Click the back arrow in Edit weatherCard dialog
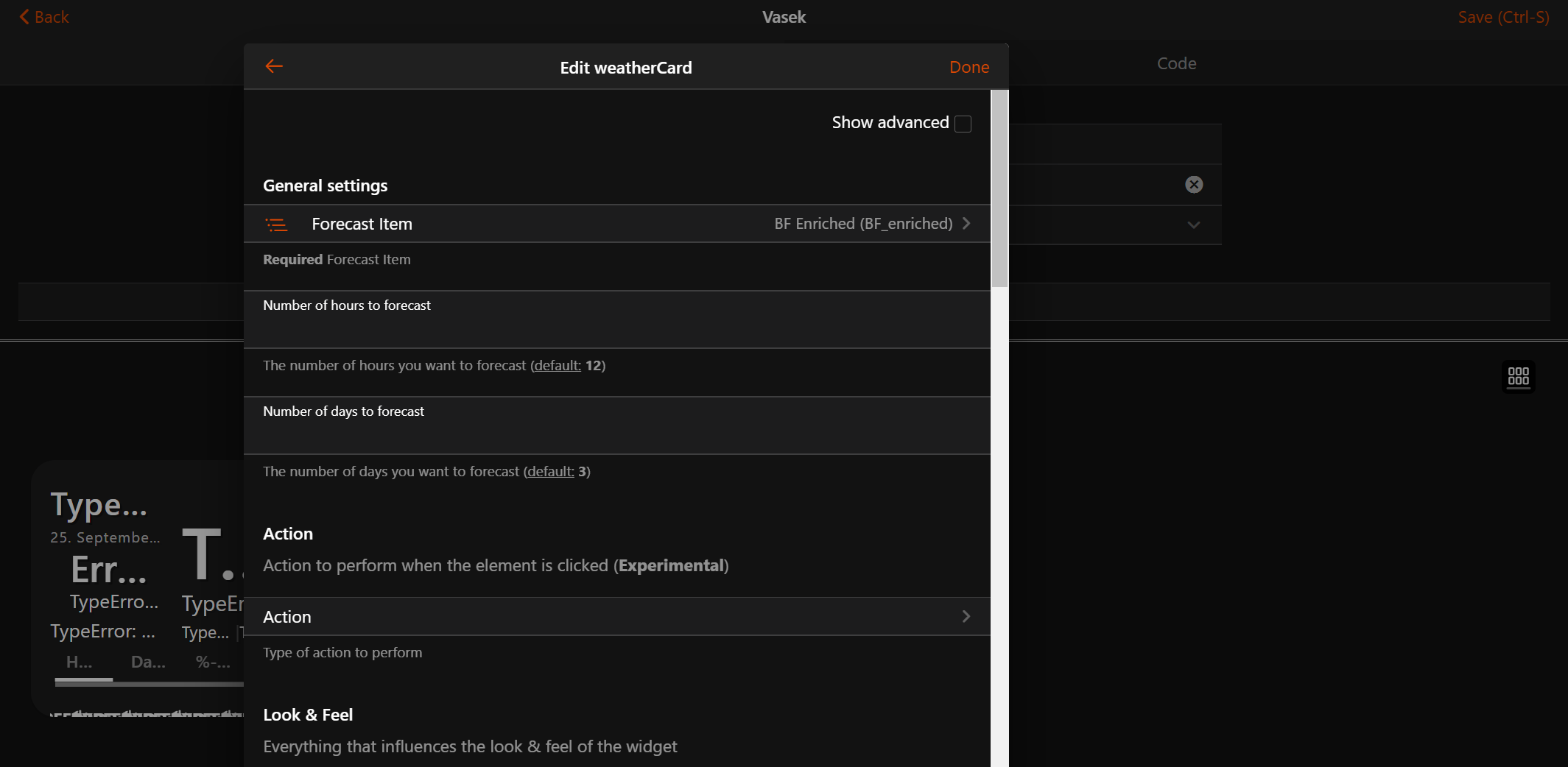 coord(274,67)
